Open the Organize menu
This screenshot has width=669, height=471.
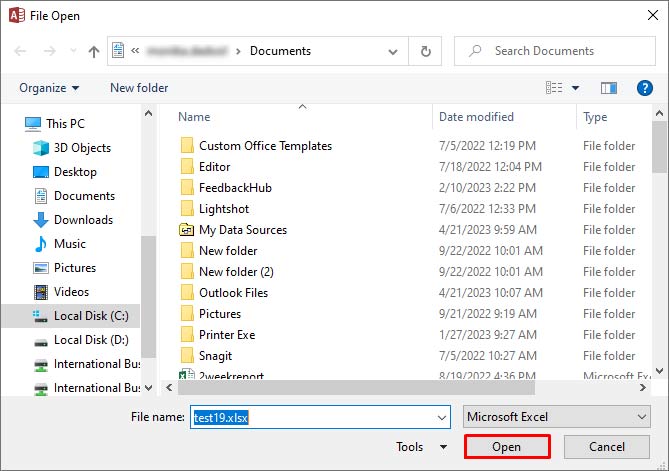(48, 88)
